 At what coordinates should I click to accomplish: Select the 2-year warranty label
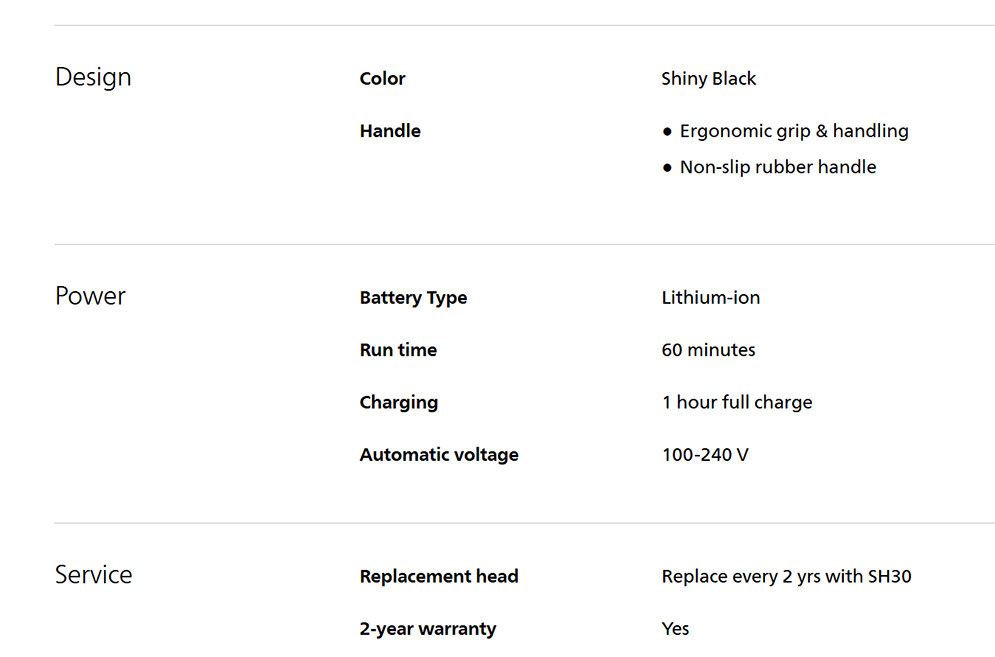427,629
